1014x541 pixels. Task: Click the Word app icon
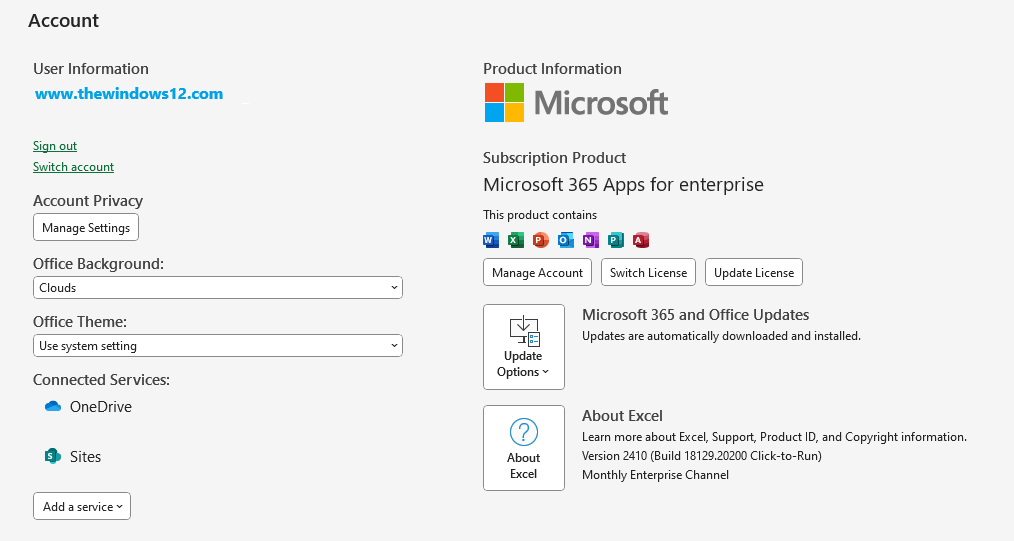[491, 240]
